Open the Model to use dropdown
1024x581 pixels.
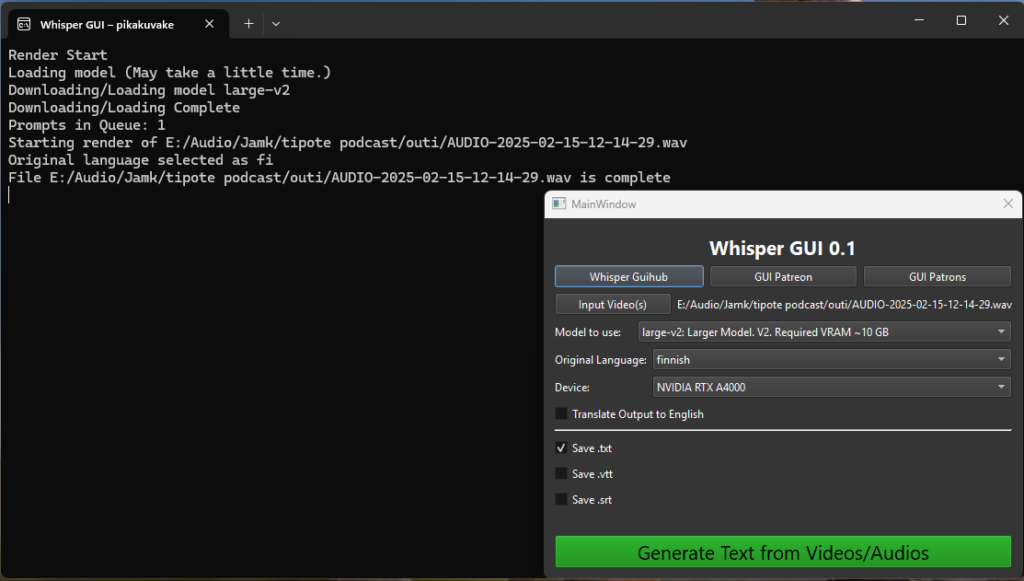pos(824,332)
